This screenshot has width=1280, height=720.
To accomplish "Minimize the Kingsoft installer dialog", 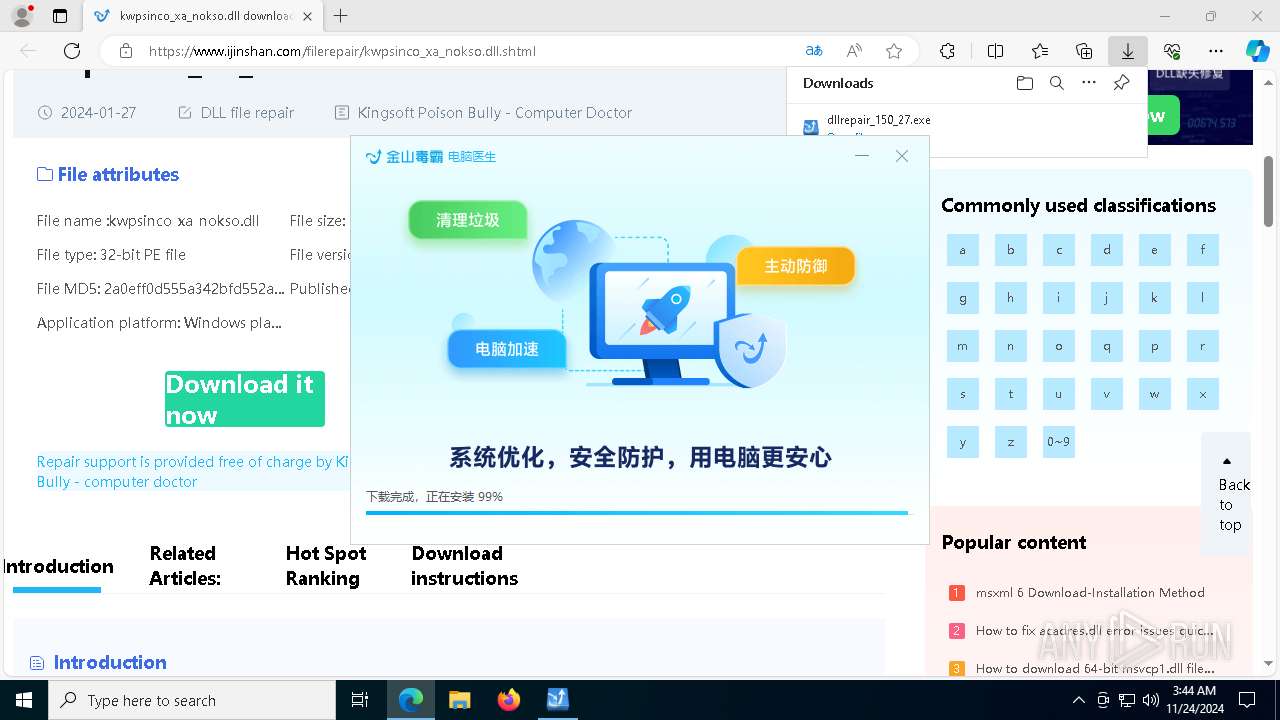I will [862, 156].
